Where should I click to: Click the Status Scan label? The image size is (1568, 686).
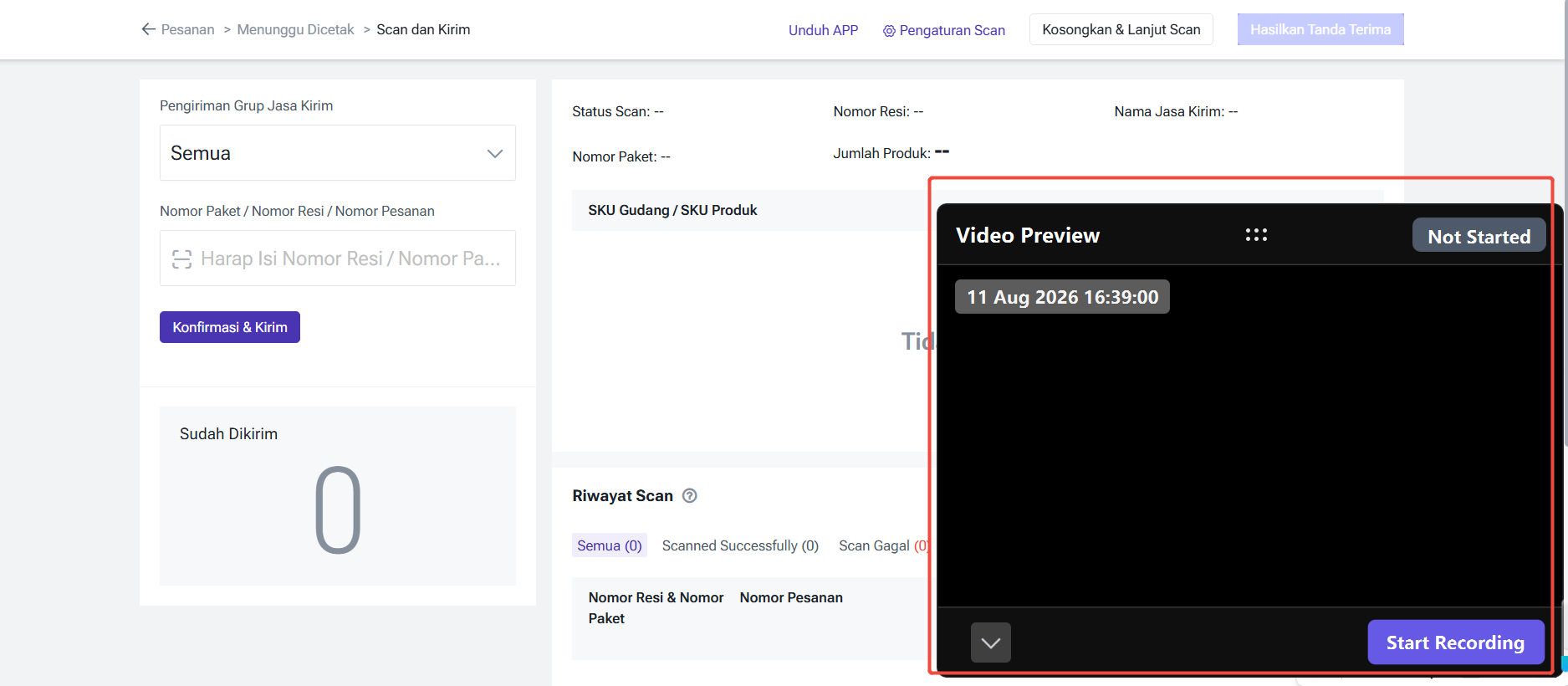618,111
